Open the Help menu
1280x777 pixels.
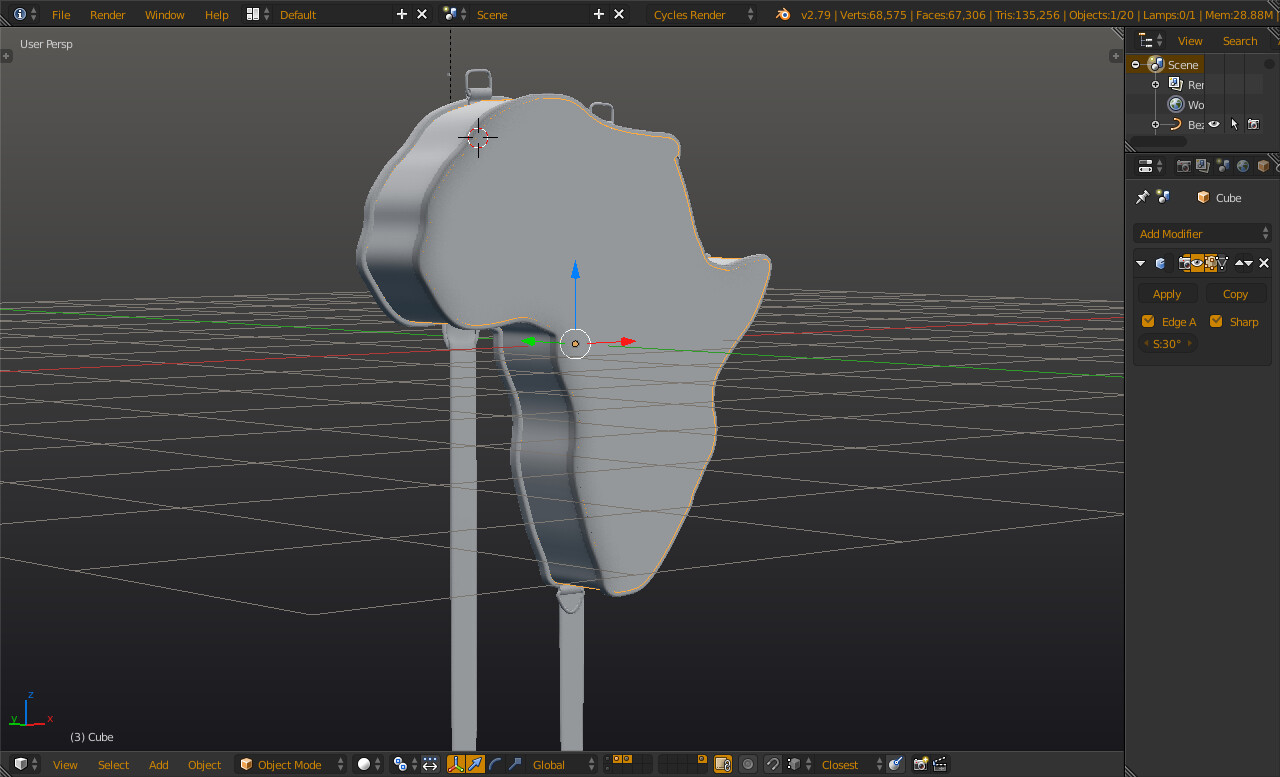216,14
